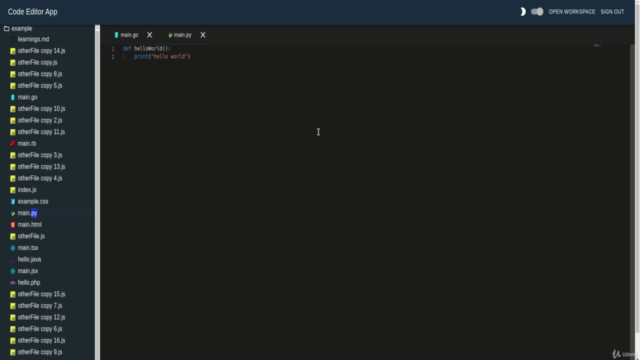Click the PHP icon beside hello.php
The height and width of the screenshot is (360, 640).
click(13, 283)
